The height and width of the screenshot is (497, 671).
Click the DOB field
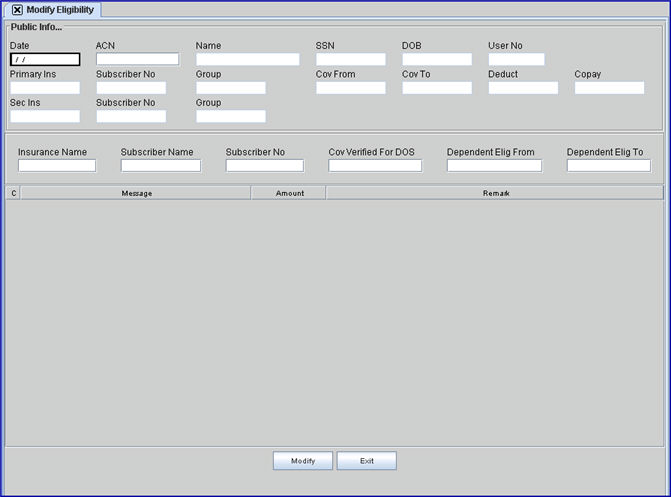click(437, 59)
